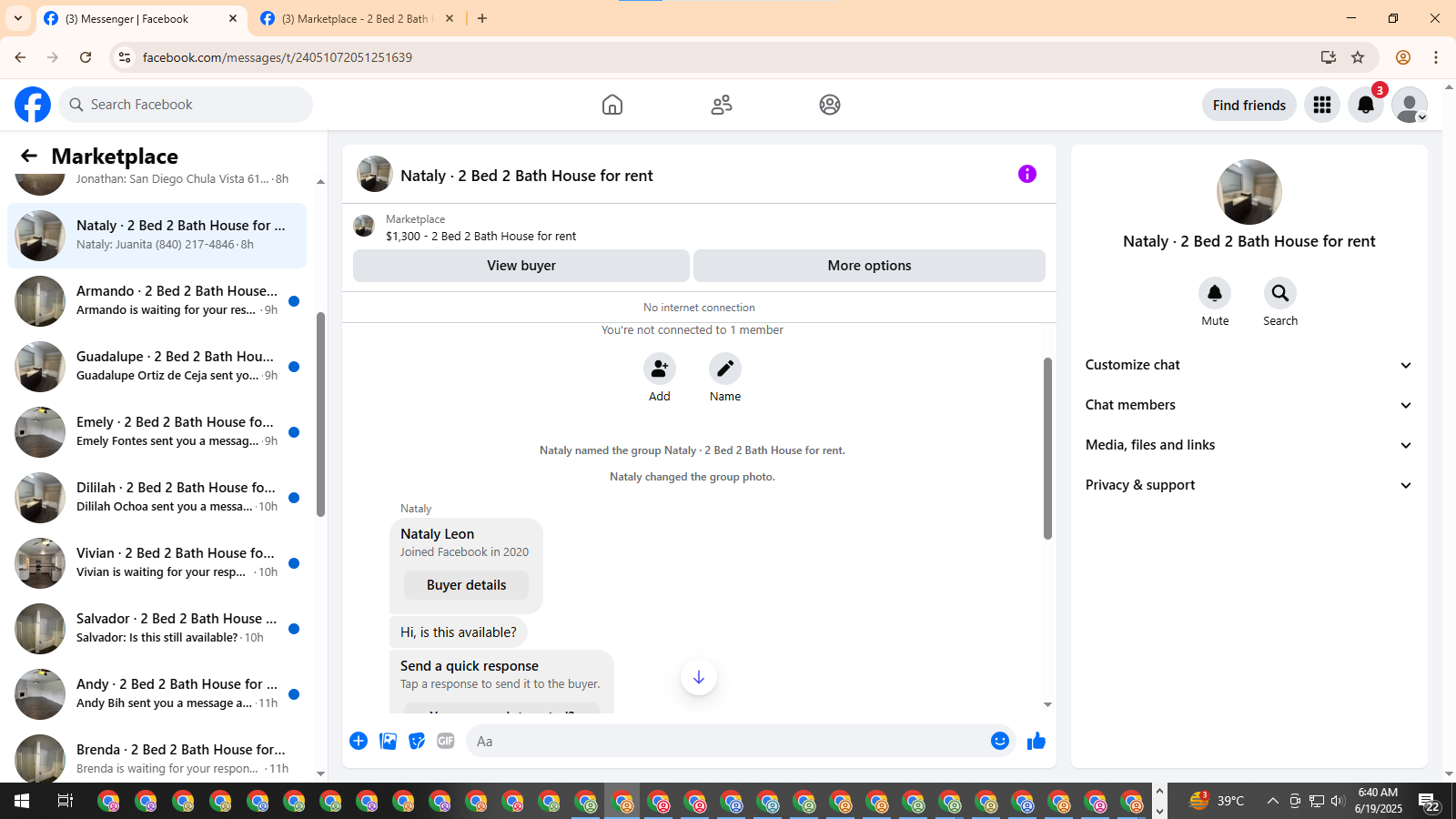Rename the chat with the Name pencil
1456x819 pixels.
click(x=725, y=369)
